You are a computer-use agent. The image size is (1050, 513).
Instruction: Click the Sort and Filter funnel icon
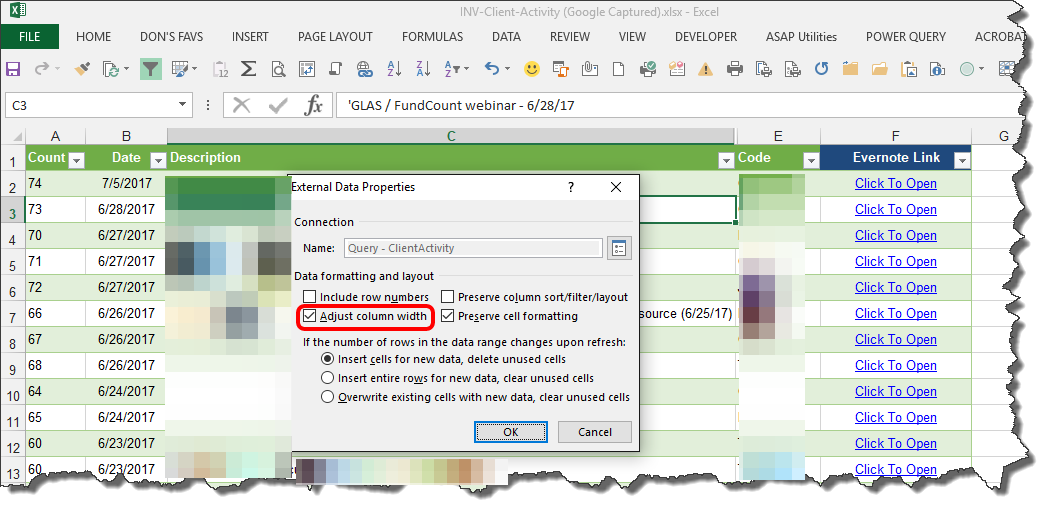point(452,68)
